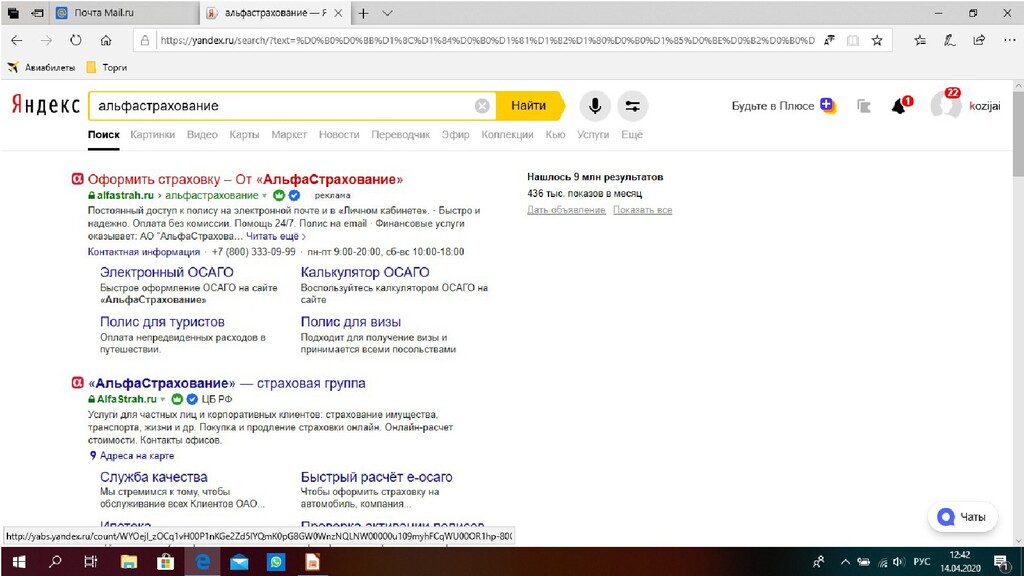Click the Яндекс logo
The image size is (1024, 576).
coord(45,105)
